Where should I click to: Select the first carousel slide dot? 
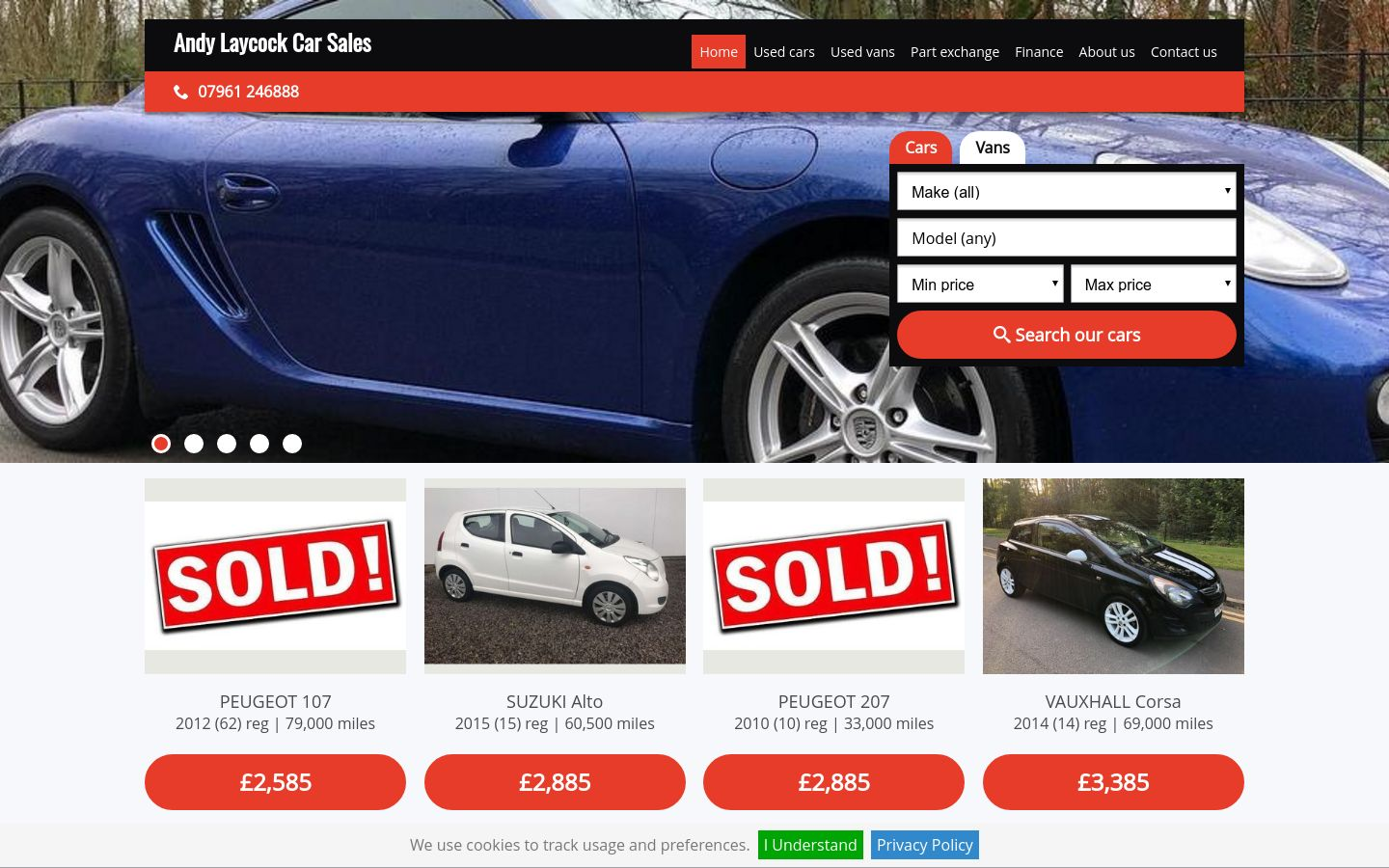[x=161, y=444]
